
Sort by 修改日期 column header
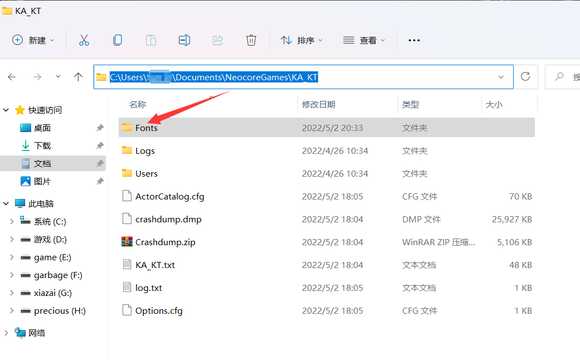tap(318, 105)
